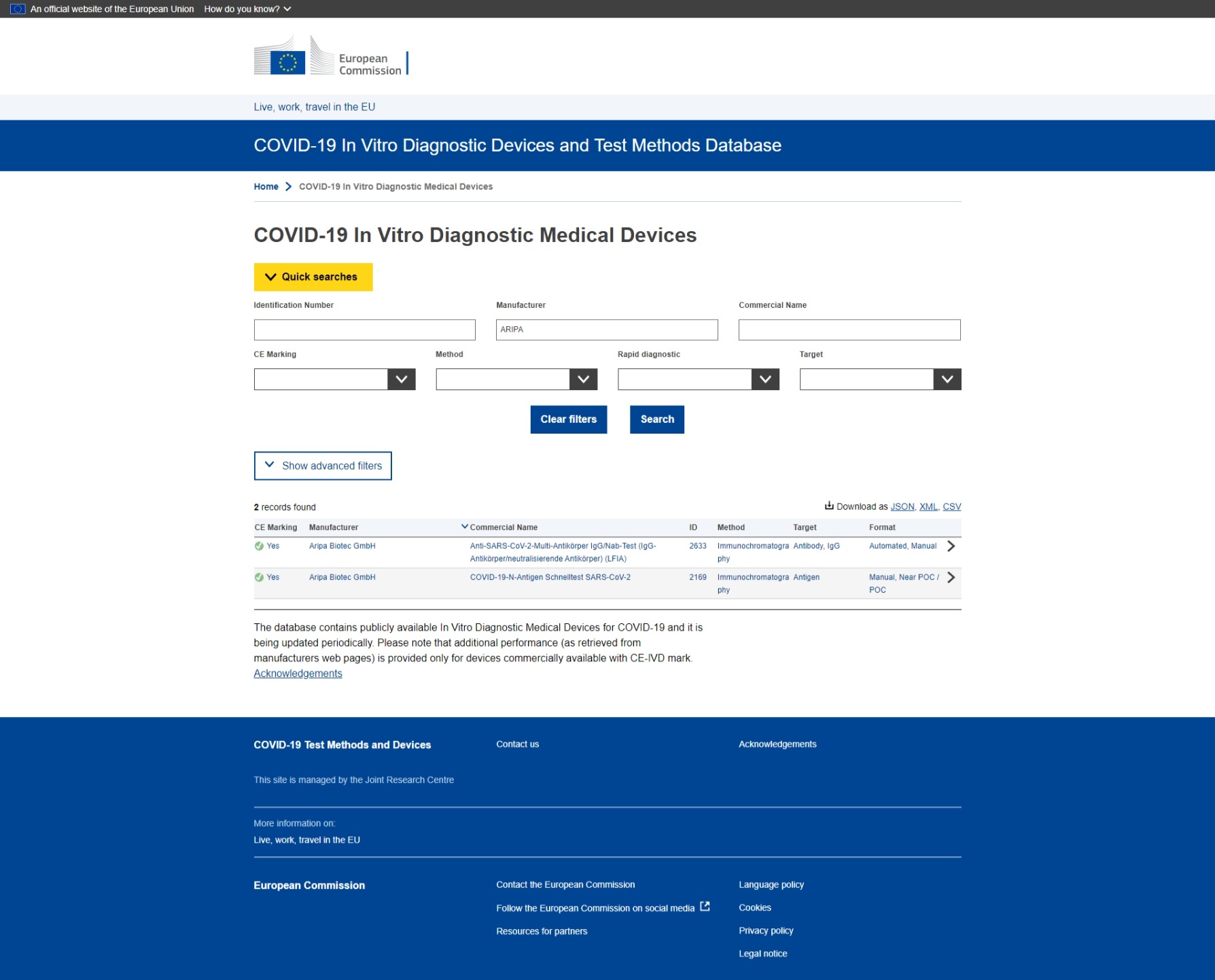Open details arrow for device ID 2169
1215x980 pixels.
point(951,578)
